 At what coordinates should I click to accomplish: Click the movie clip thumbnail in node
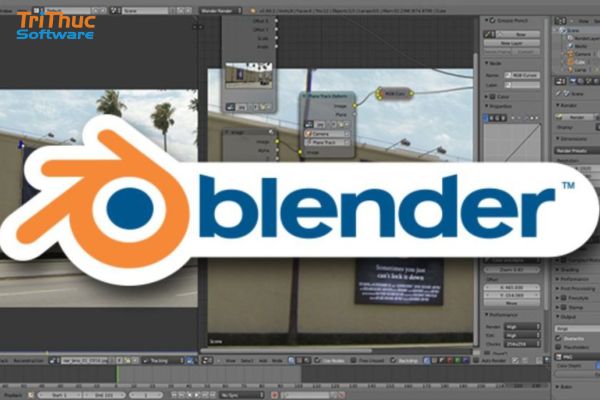tap(249, 75)
